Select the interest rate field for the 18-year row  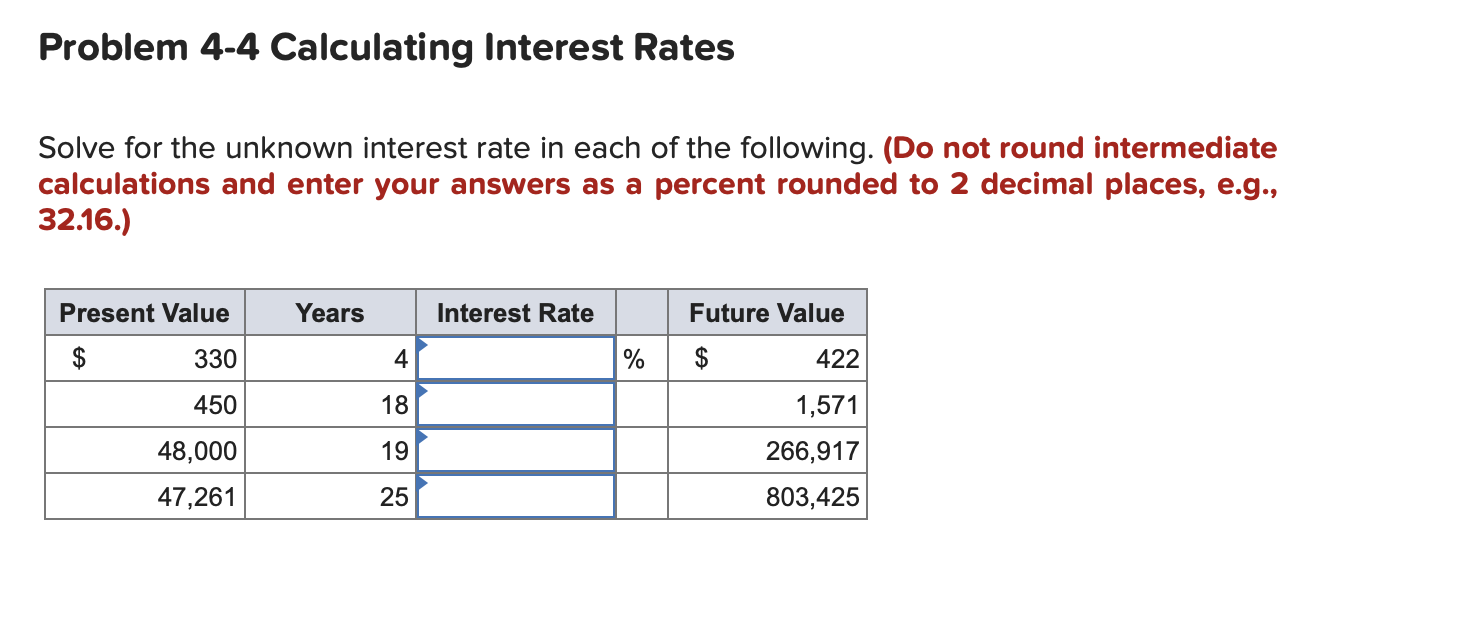516,404
